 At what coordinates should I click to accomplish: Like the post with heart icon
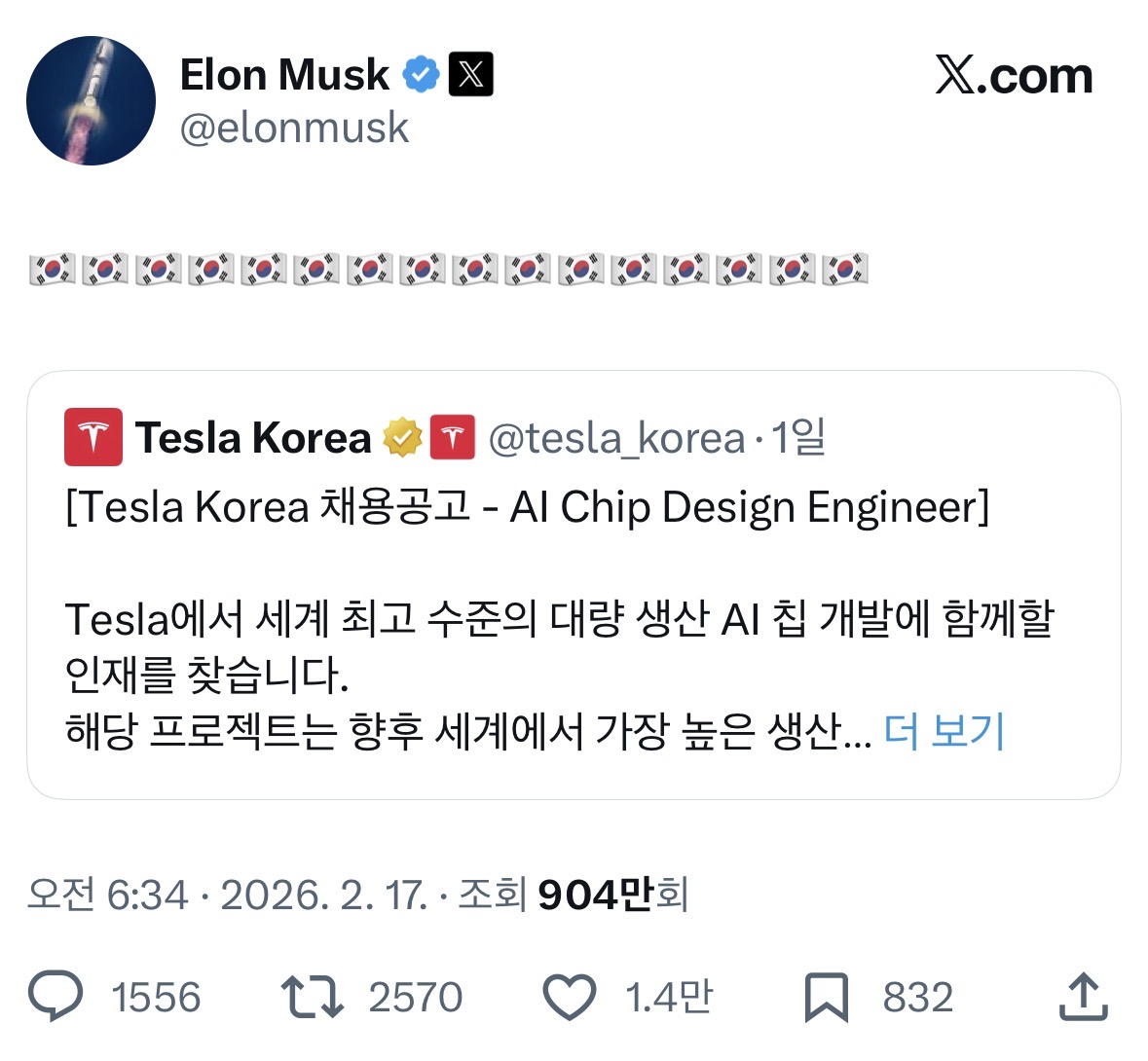569,997
